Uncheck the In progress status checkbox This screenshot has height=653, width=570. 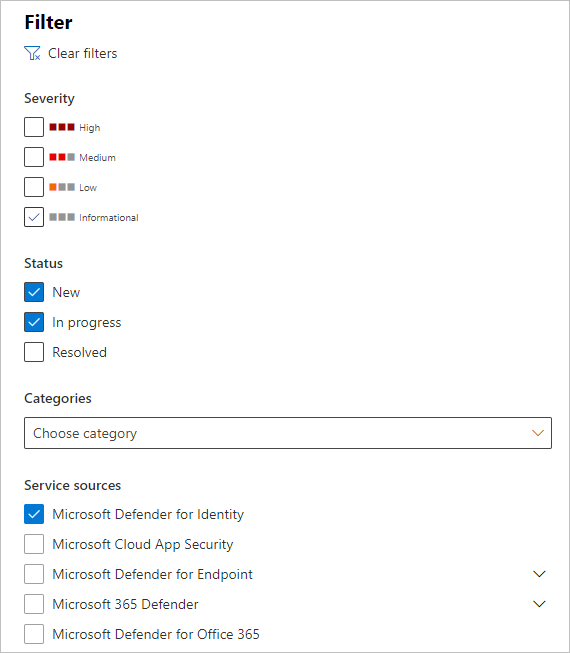[34, 322]
